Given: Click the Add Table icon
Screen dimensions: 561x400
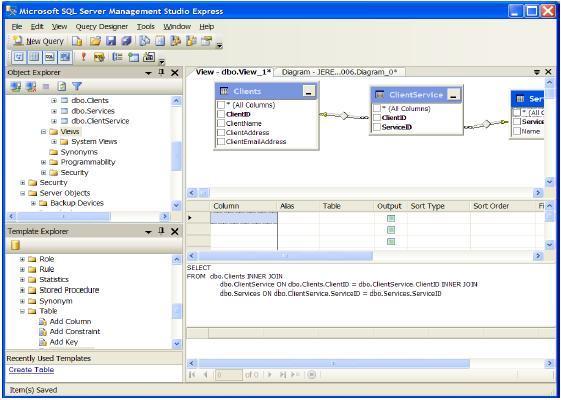Looking at the screenshot, I should click(133, 57).
